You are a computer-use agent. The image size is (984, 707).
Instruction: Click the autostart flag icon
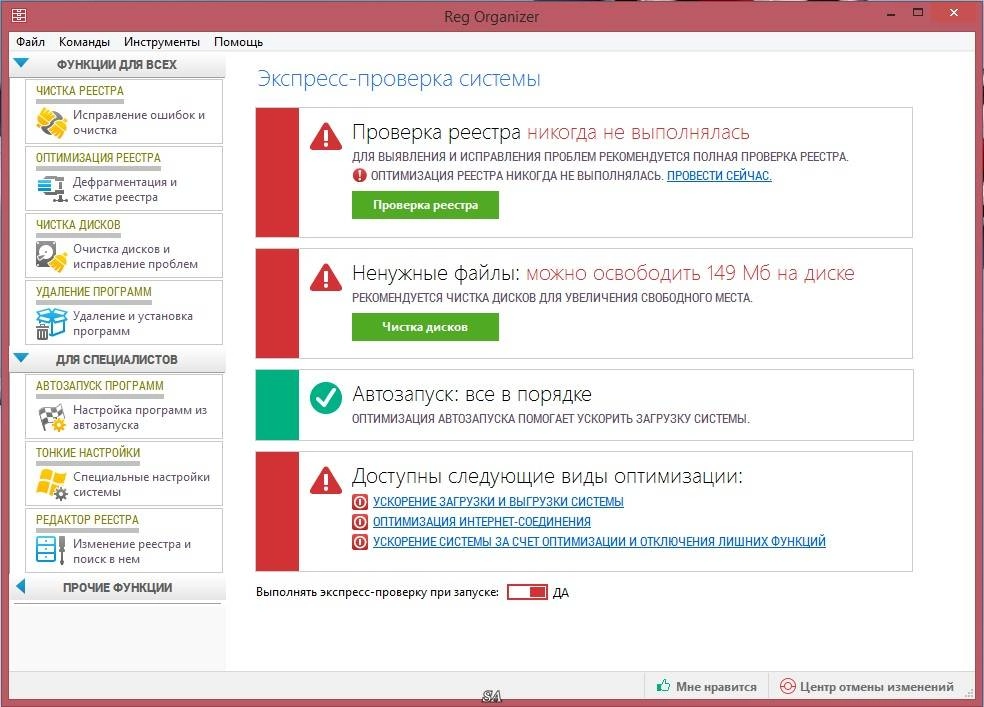(x=51, y=417)
